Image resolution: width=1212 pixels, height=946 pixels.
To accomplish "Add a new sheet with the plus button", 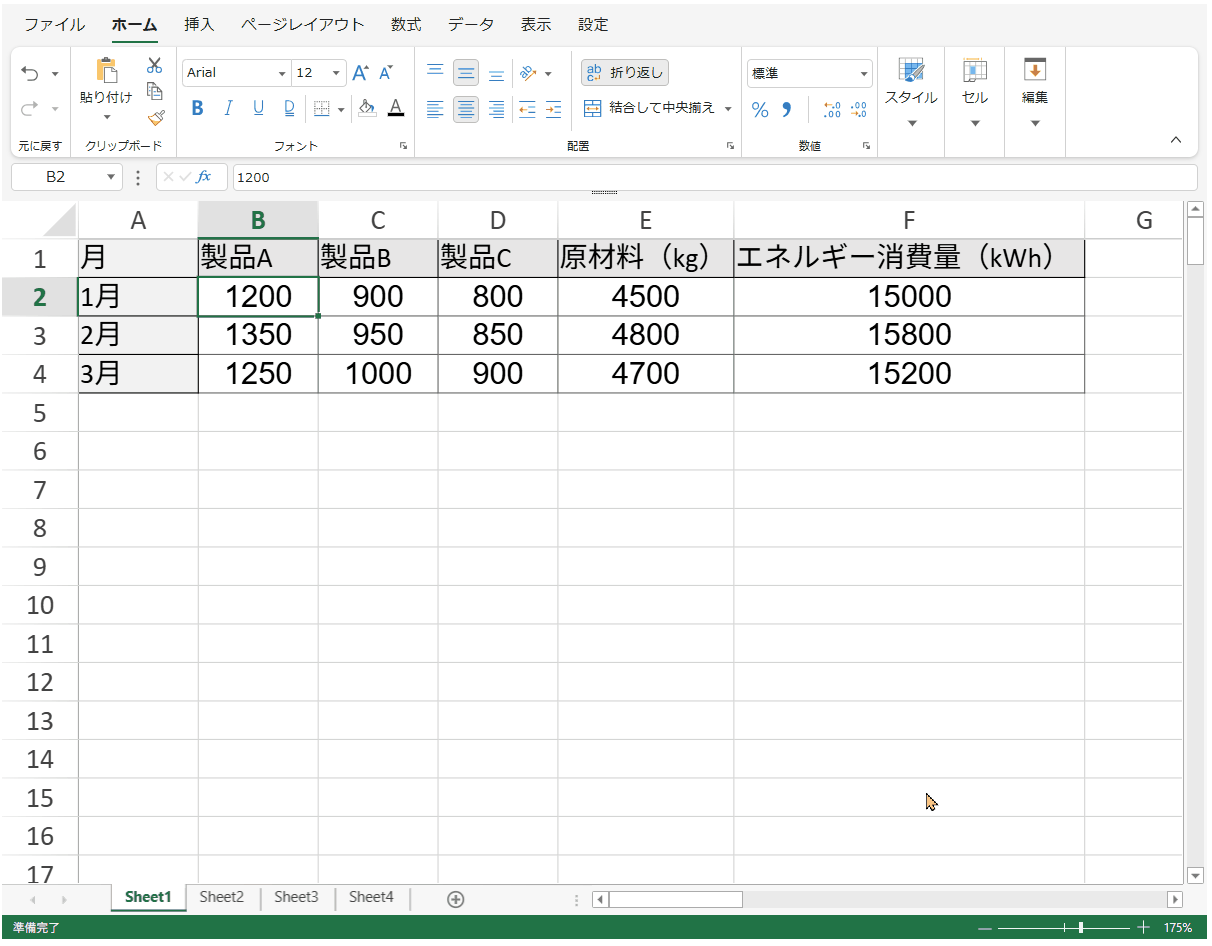I will click(x=455, y=898).
